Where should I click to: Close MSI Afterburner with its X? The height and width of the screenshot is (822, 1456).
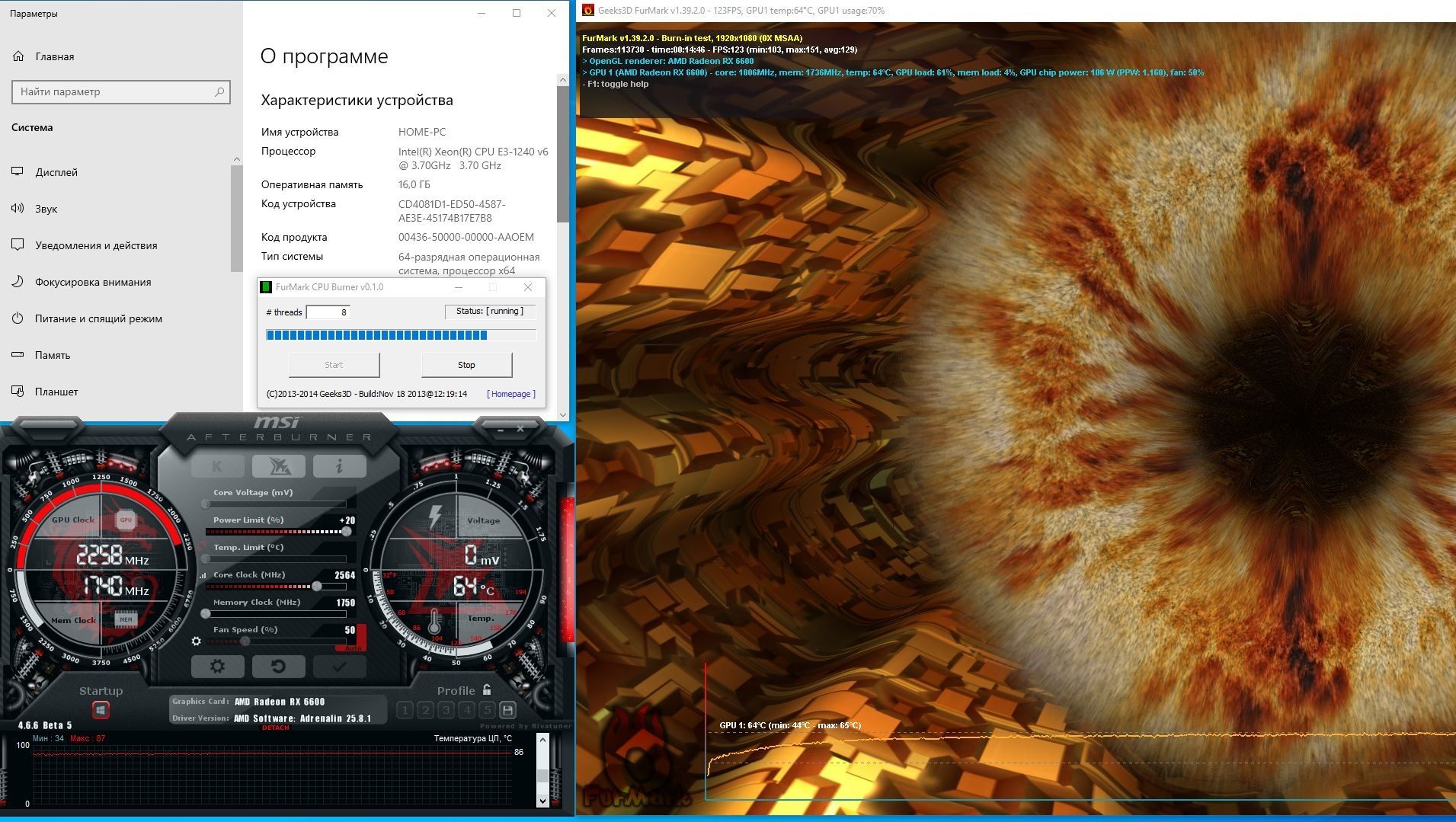[x=520, y=429]
